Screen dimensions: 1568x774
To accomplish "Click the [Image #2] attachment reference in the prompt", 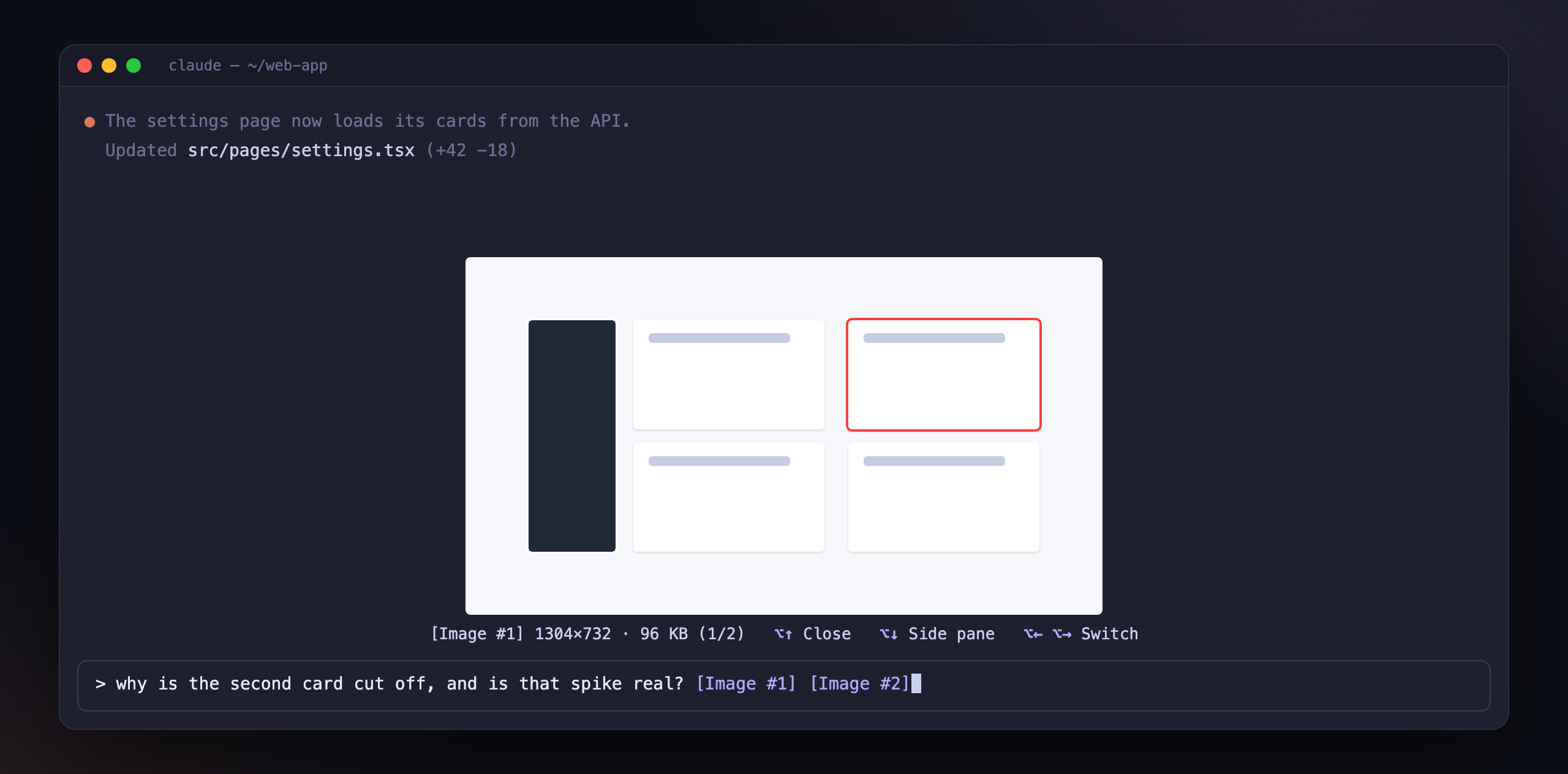I will [x=859, y=684].
